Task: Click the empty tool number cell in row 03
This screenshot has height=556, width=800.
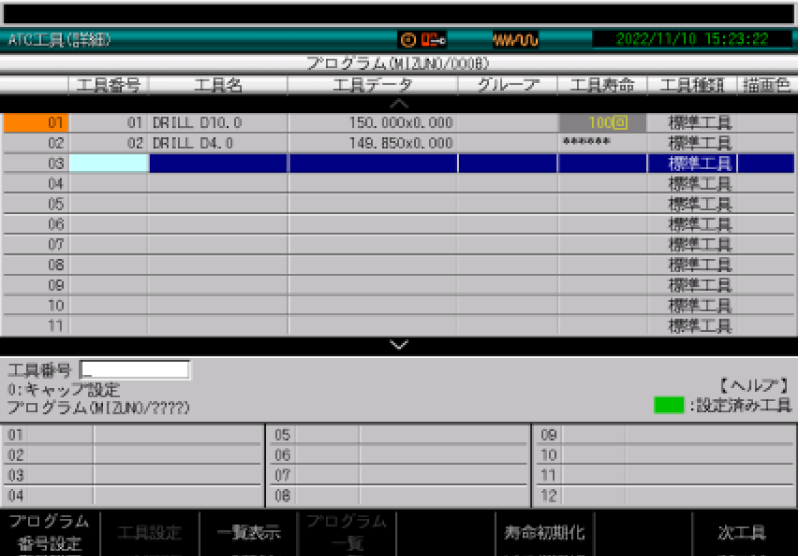Action: tap(109, 163)
